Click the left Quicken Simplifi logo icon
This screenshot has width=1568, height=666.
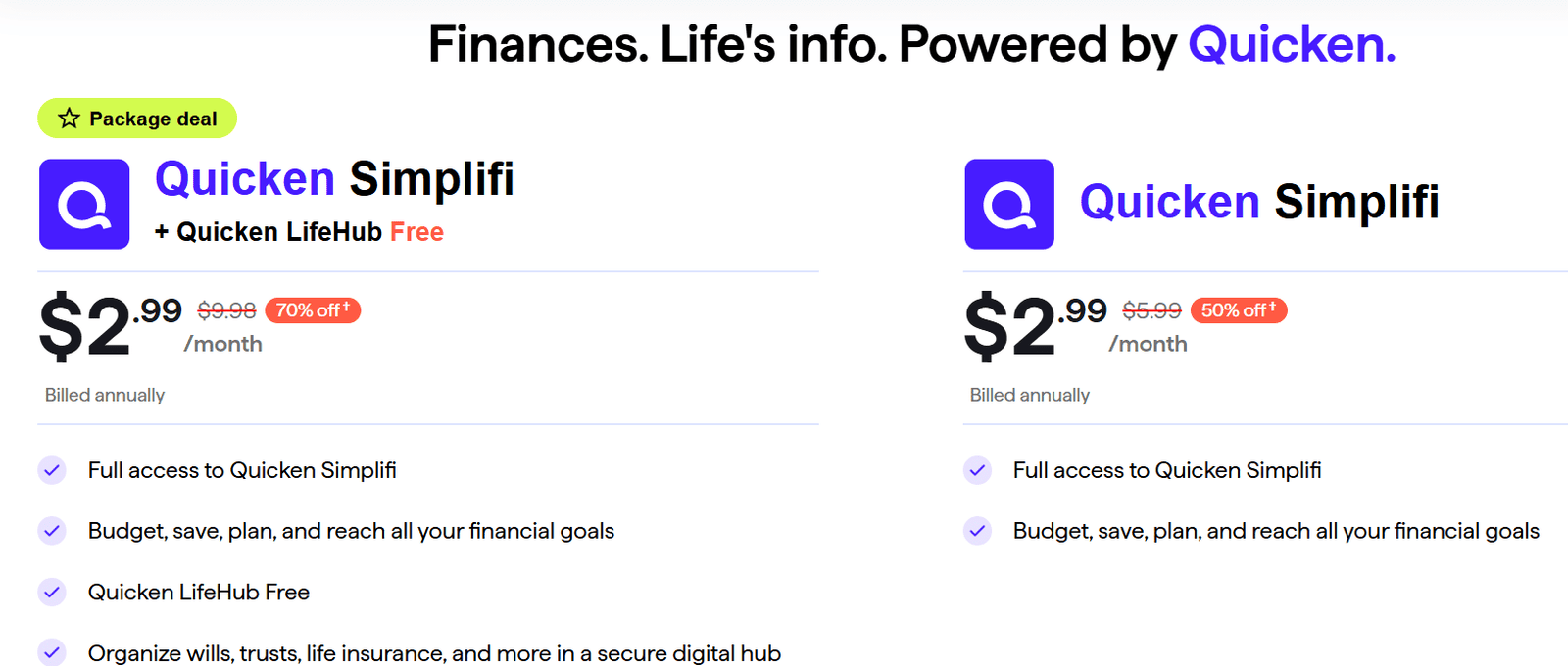[x=84, y=204]
